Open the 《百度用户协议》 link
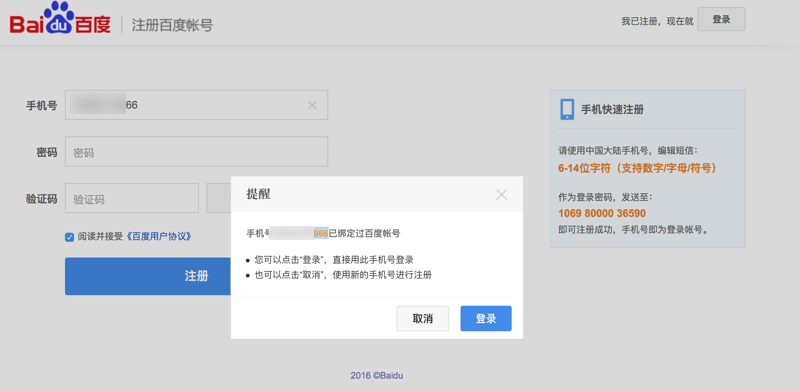 coord(159,237)
